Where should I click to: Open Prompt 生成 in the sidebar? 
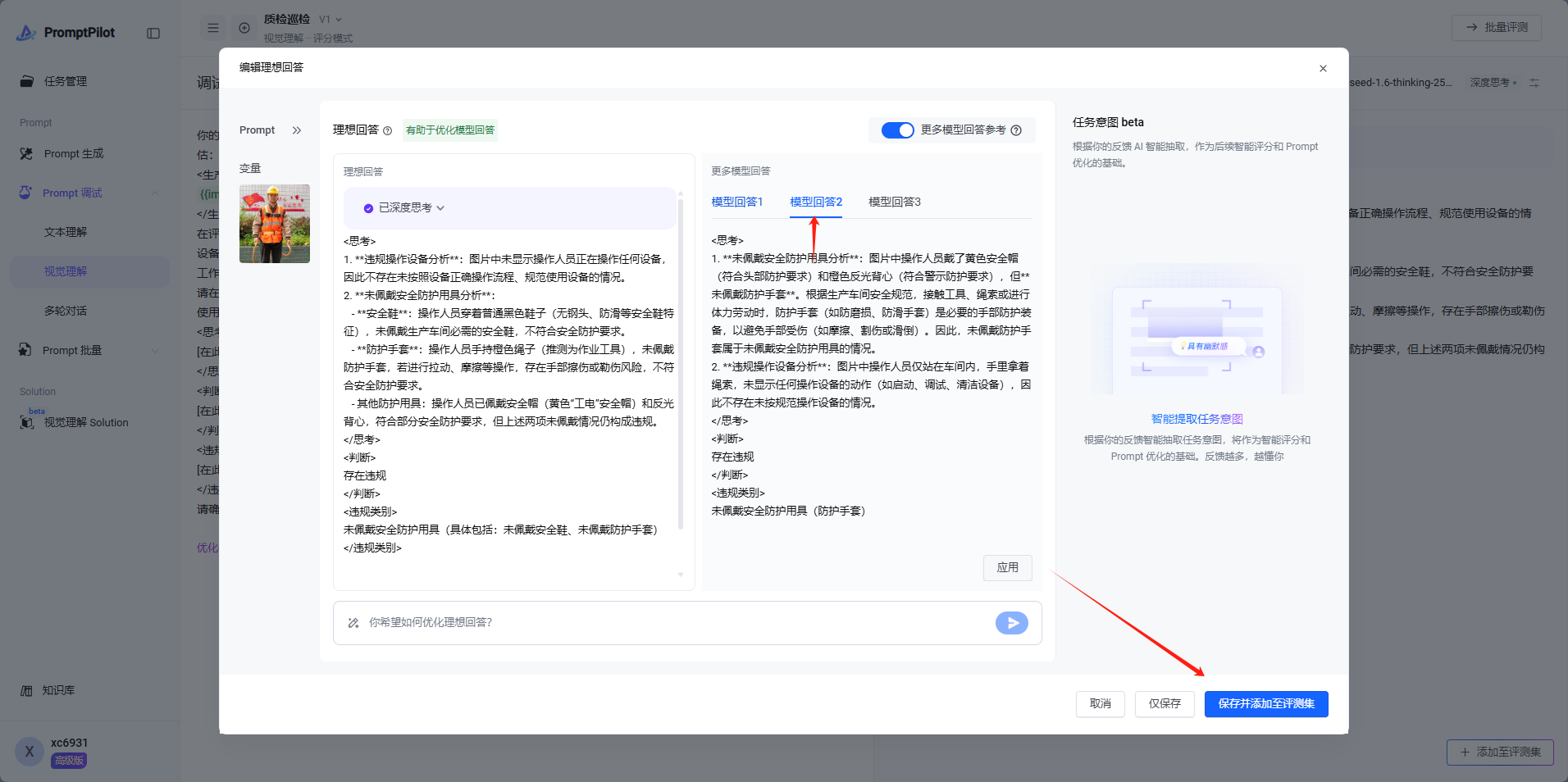pos(90,153)
